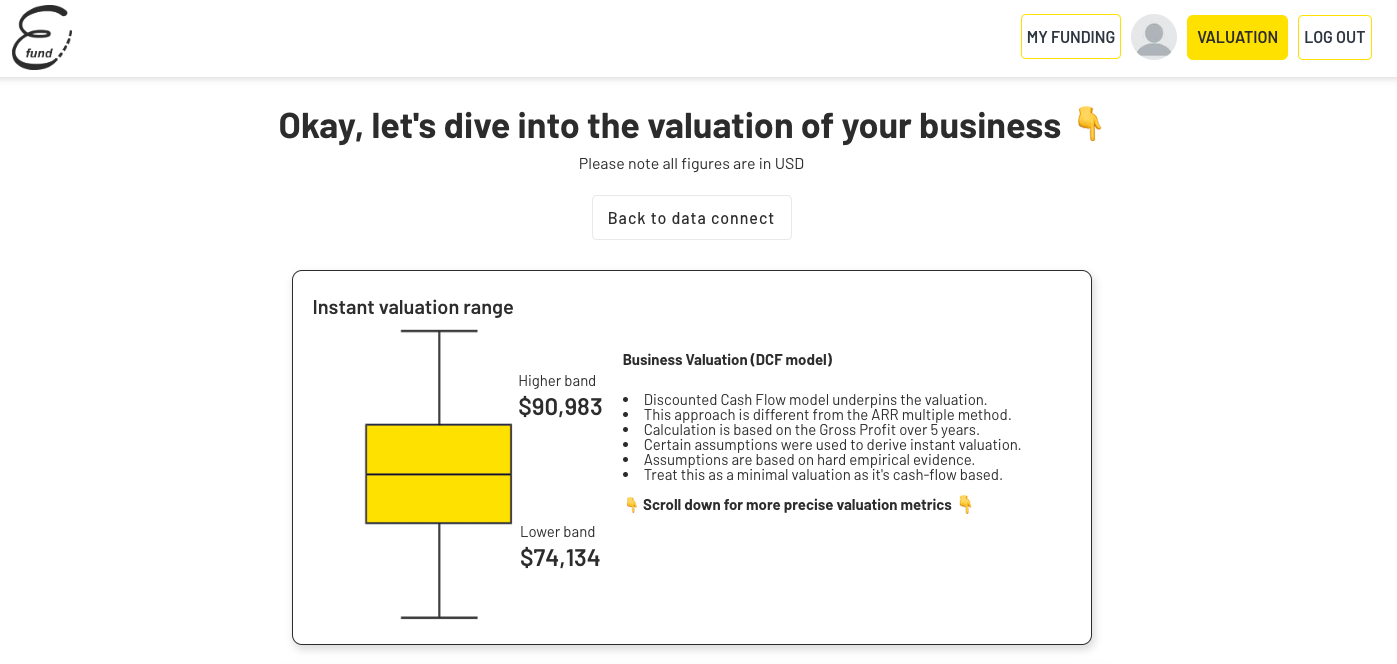Image resolution: width=1397 pixels, height=664 pixels.
Task: Open the MY FUNDING section
Action: pyautogui.click(x=1070, y=35)
